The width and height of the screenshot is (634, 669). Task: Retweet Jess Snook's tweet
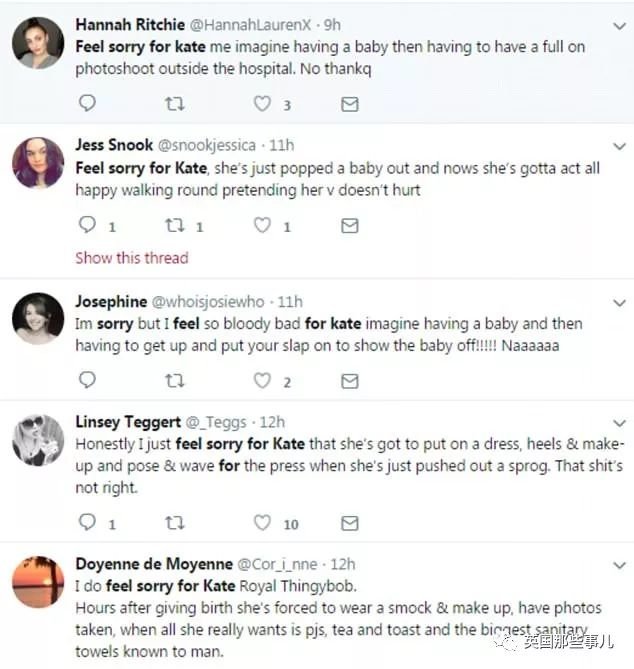(174, 226)
